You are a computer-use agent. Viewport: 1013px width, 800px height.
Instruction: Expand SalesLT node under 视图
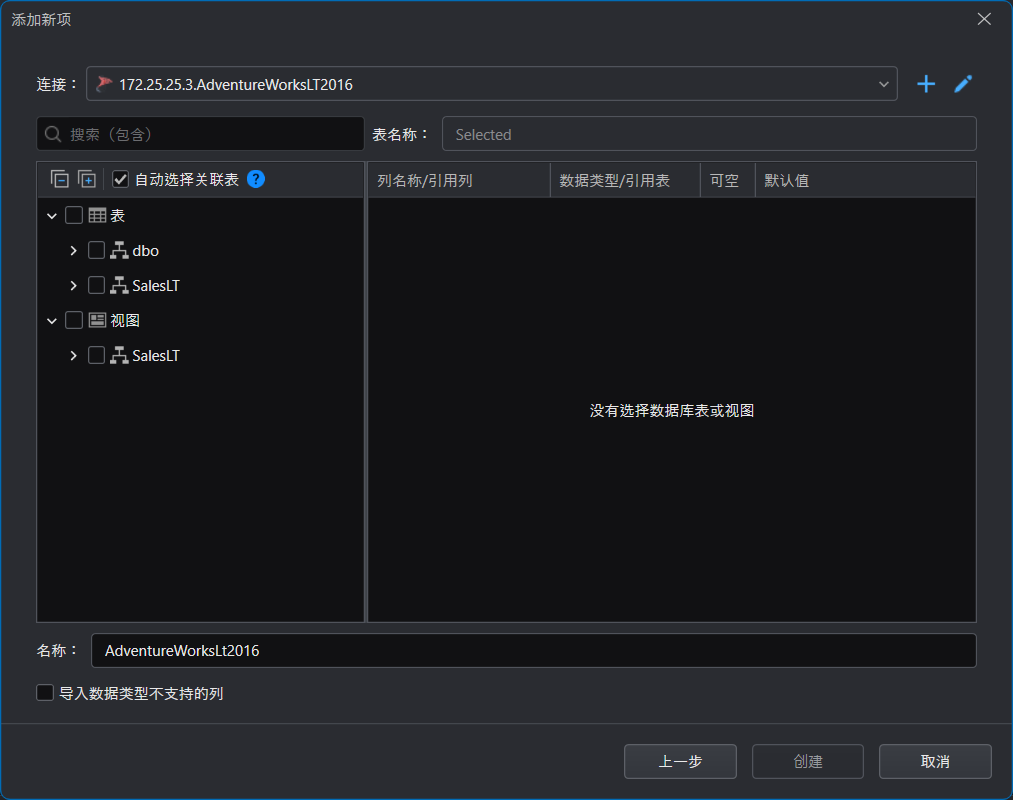74,355
